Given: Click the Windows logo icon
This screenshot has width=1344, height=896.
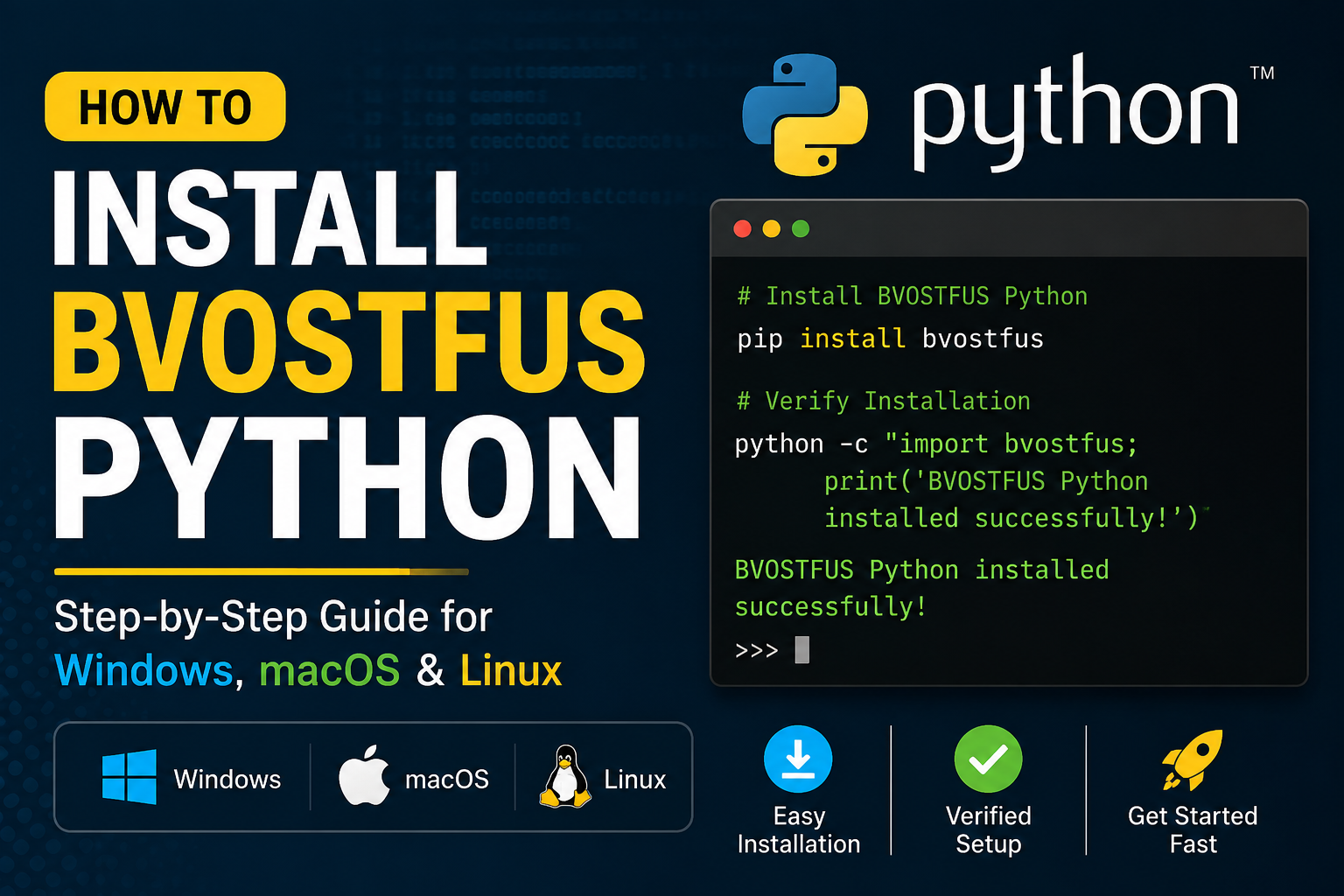Looking at the screenshot, I should click(129, 776).
